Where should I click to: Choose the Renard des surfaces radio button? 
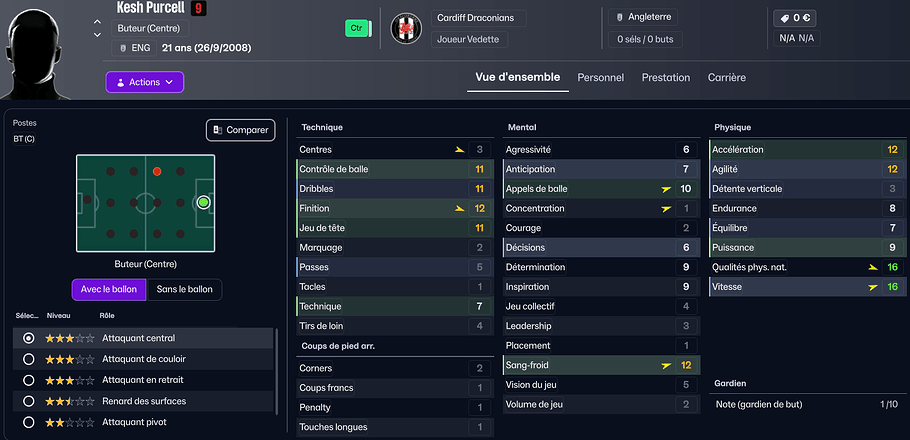[29, 401]
